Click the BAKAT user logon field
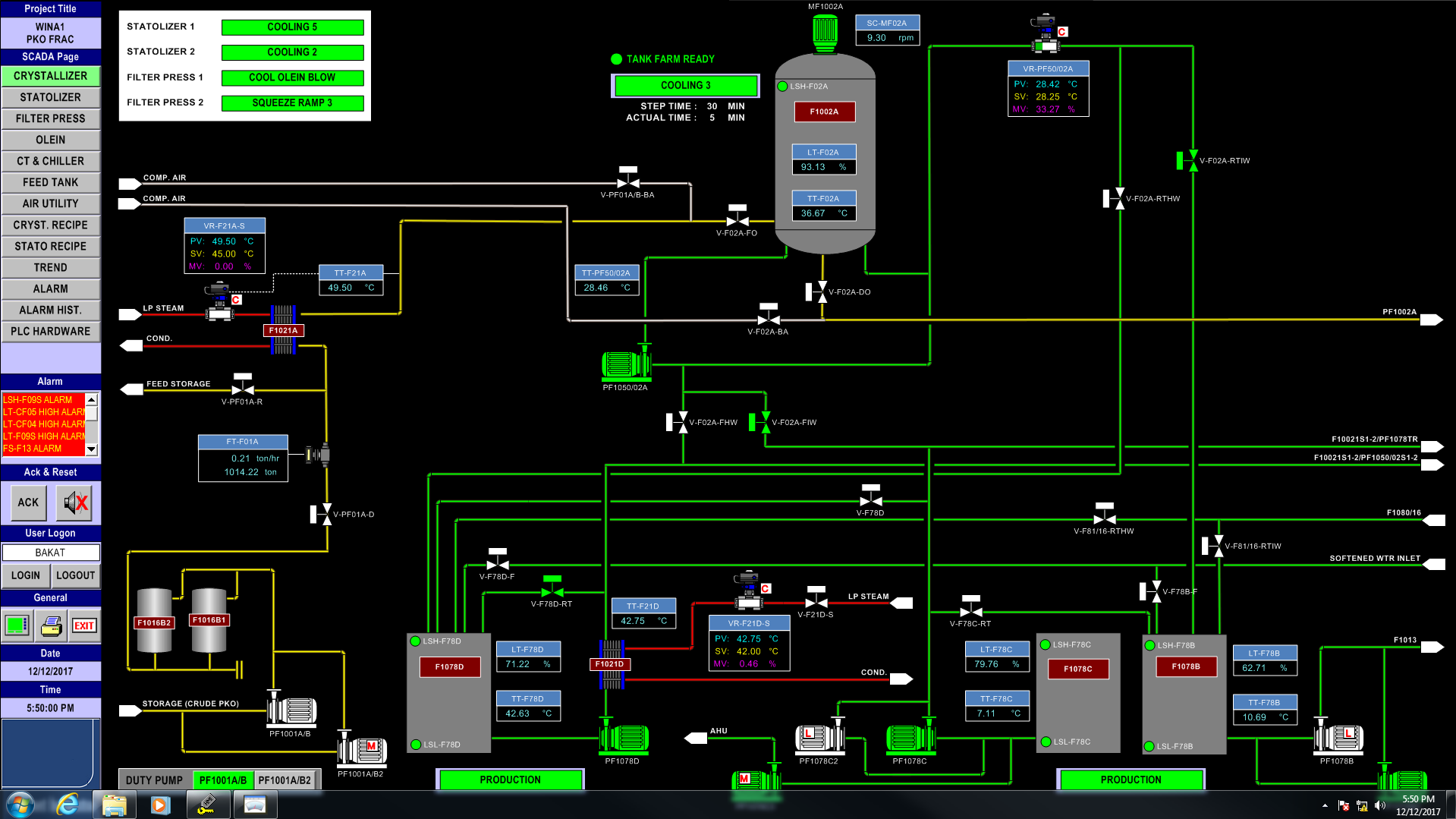This screenshot has width=1456, height=819. tap(51, 553)
